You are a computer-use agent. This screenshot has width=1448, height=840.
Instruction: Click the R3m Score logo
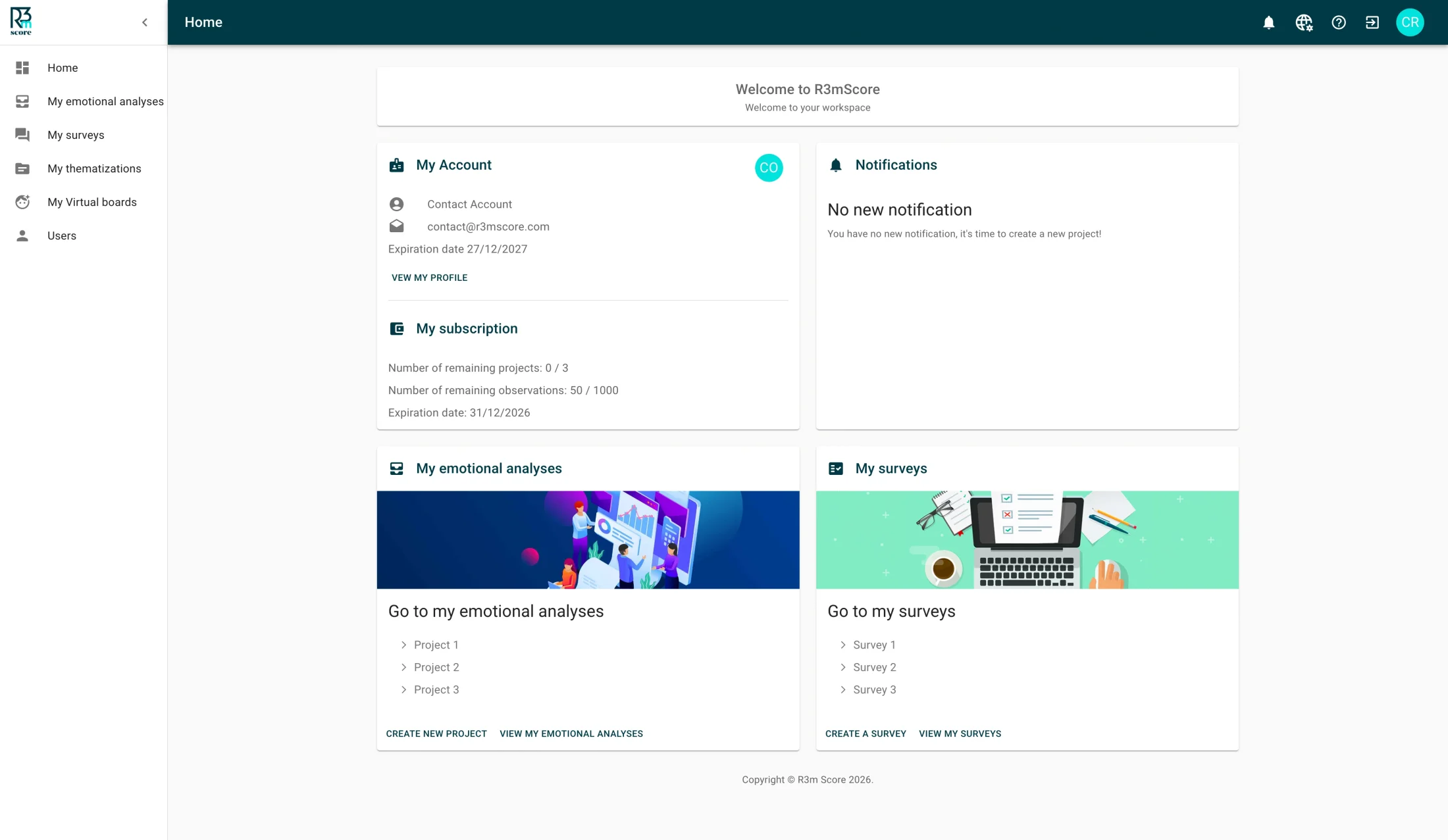pyautogui.click(x=21, y=22)
